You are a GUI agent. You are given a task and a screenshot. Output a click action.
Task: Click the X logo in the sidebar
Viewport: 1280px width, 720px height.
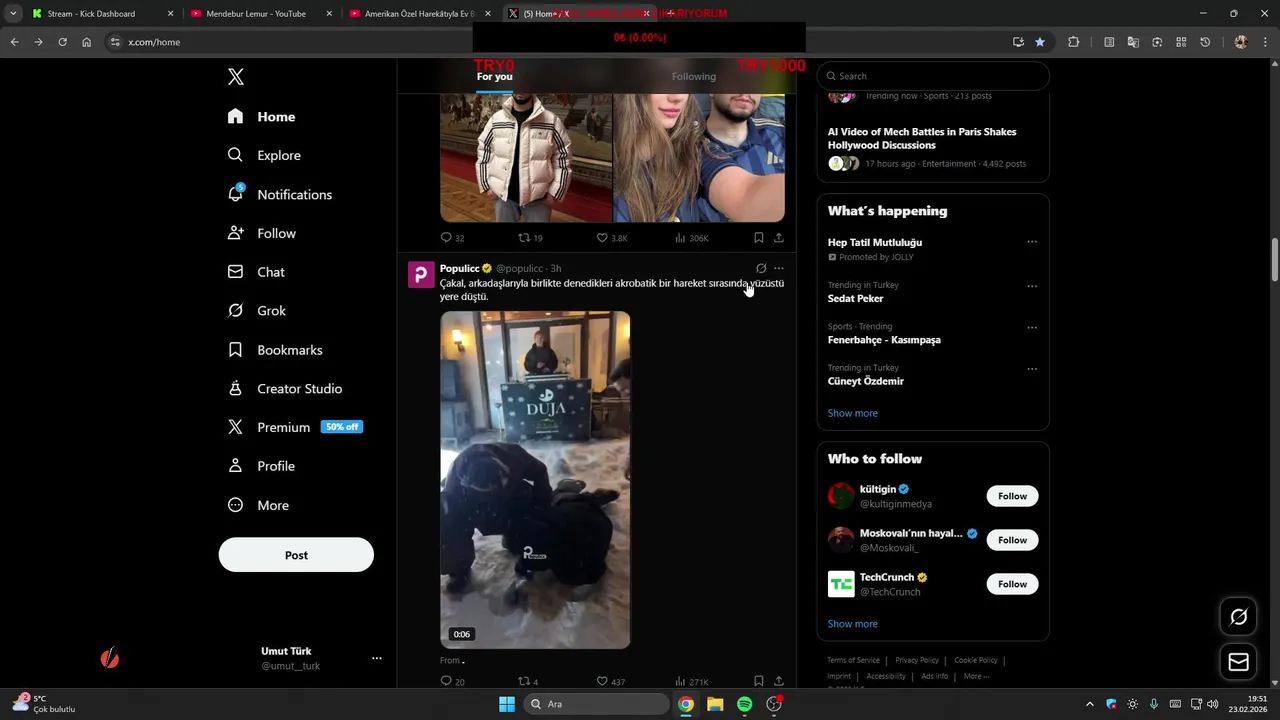(x=236, y=77)
